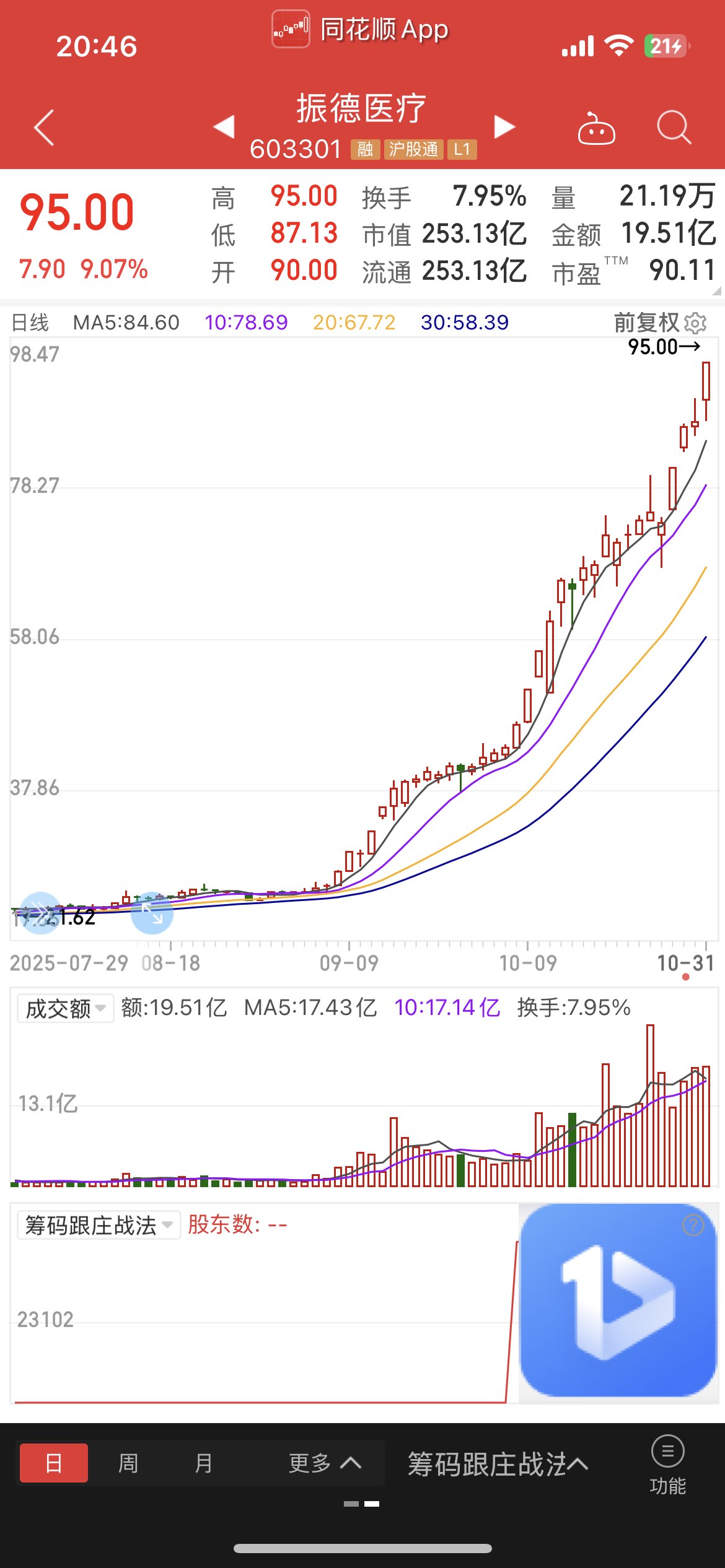Open chart settings gear icon
725x1568 pixels.
click(x=696, y=323)
